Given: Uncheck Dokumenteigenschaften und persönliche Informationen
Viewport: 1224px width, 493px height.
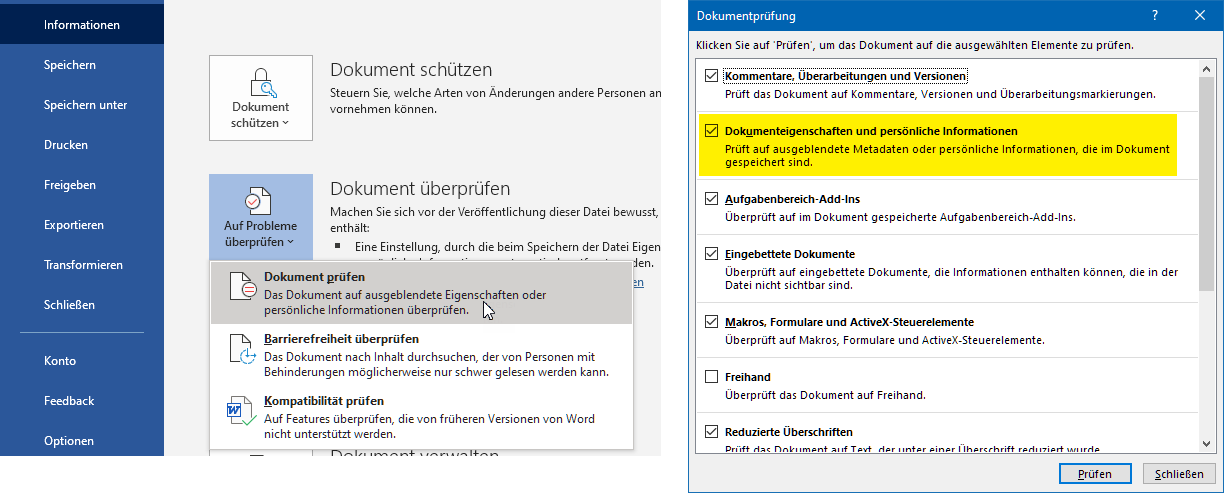Looking at the screenshot, I should tap(711, 131).
